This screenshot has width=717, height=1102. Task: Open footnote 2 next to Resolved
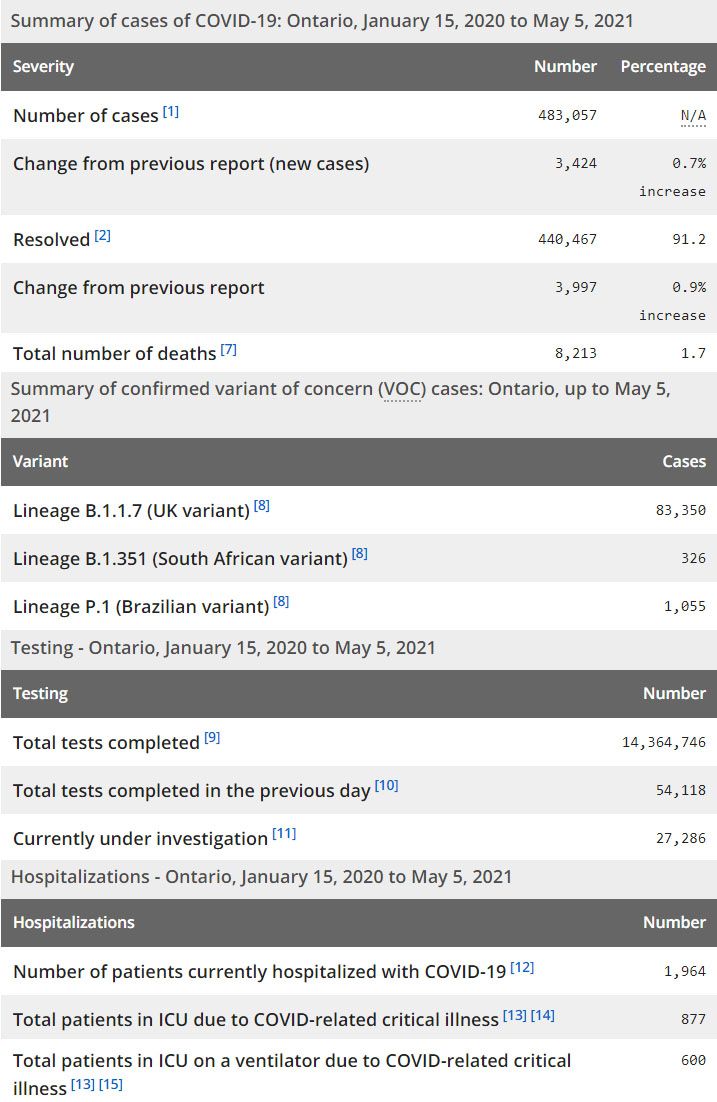[x=103, y=236]
